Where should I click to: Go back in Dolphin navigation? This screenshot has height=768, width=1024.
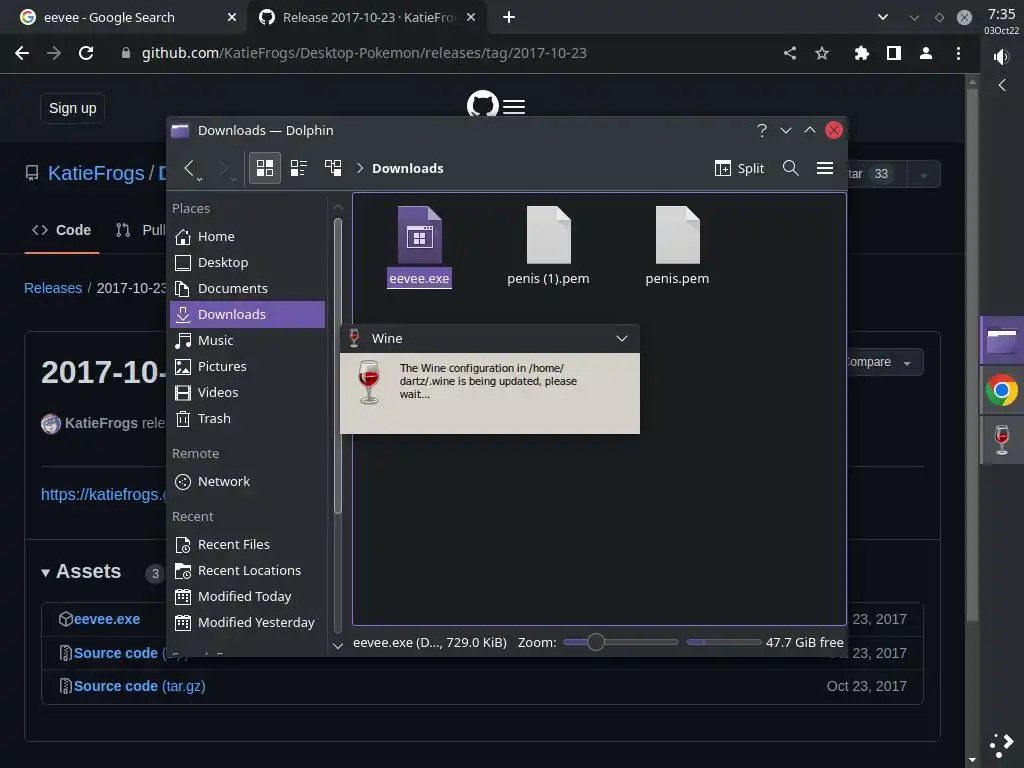(189, 168)
